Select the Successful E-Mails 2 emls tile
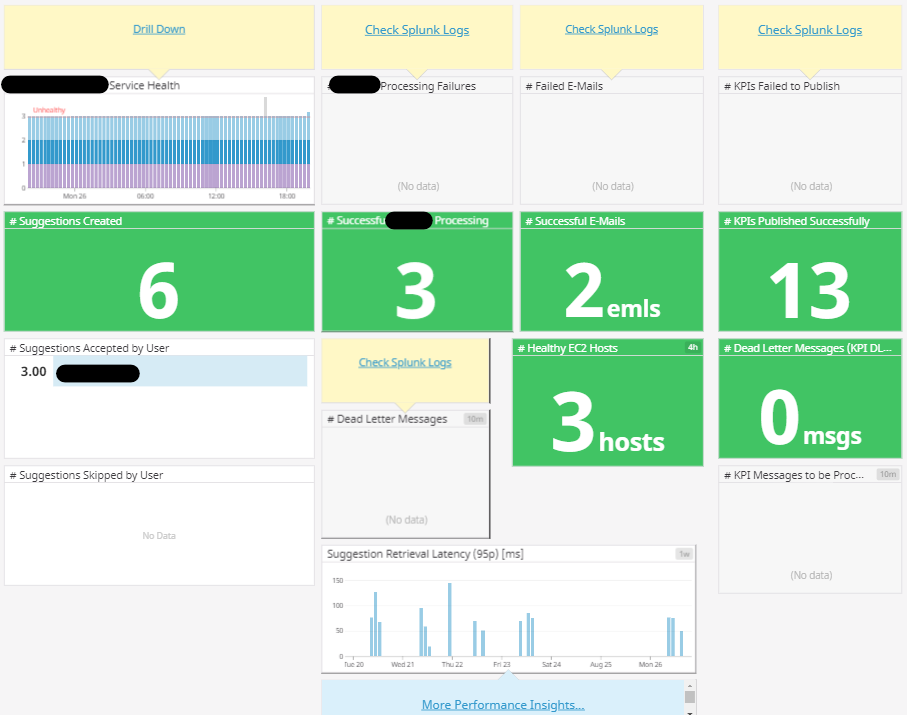The height and width of the screenshot is (715, 907). tap(612, 280)
